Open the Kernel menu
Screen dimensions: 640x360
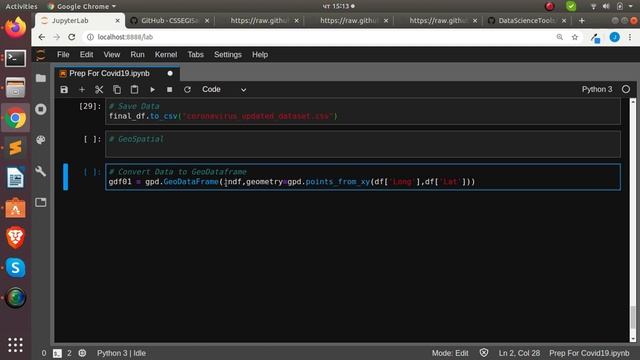pos(166,55)
